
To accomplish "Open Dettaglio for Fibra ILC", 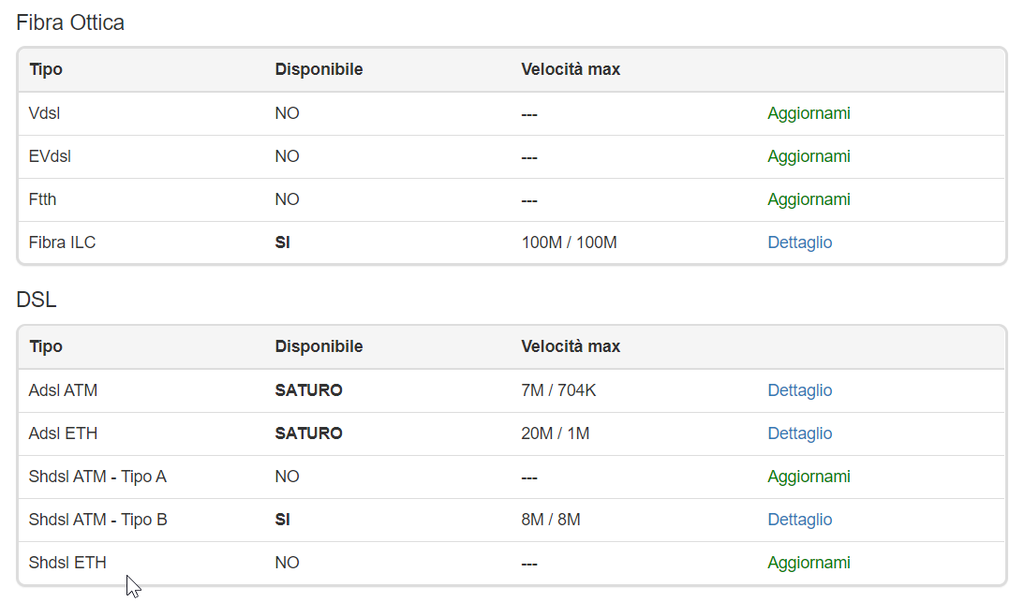I will 799,243.
